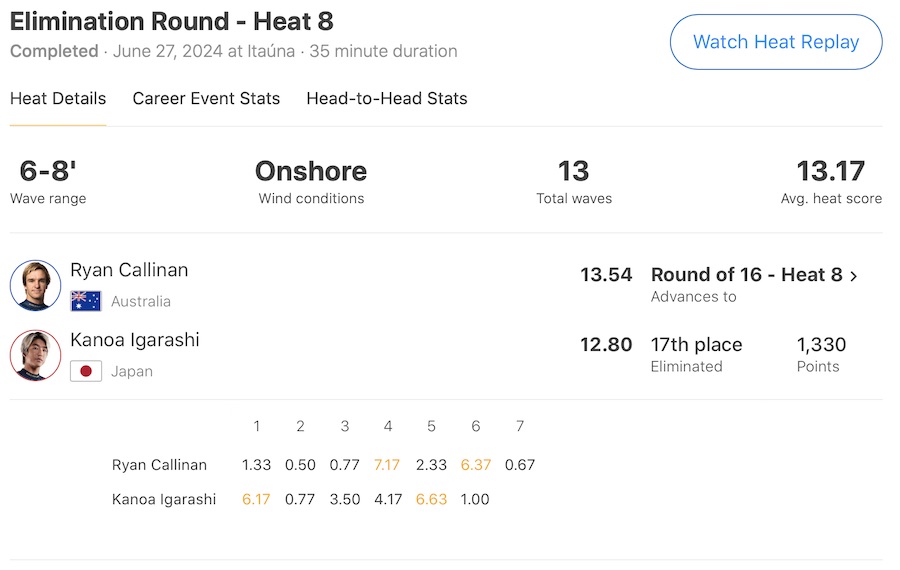Click Ryan Callinan's highlighted 7.17 wave score
Screen dimensions: 900x570
[x=387, y=465]
